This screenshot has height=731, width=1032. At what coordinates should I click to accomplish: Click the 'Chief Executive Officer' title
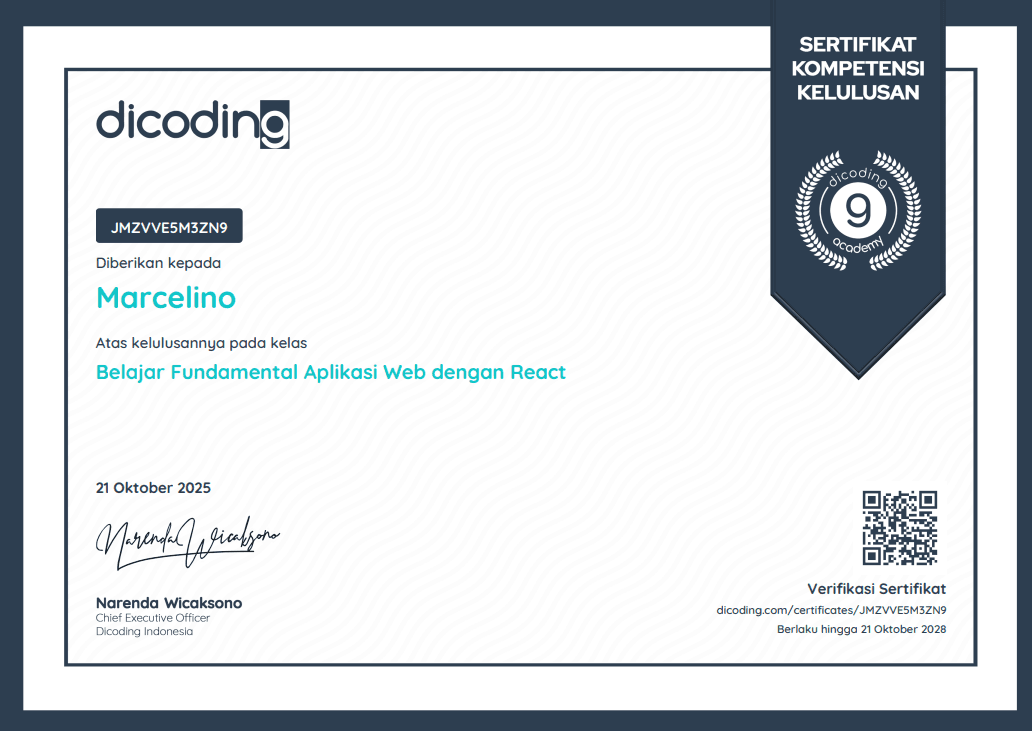tap(153, 618)
